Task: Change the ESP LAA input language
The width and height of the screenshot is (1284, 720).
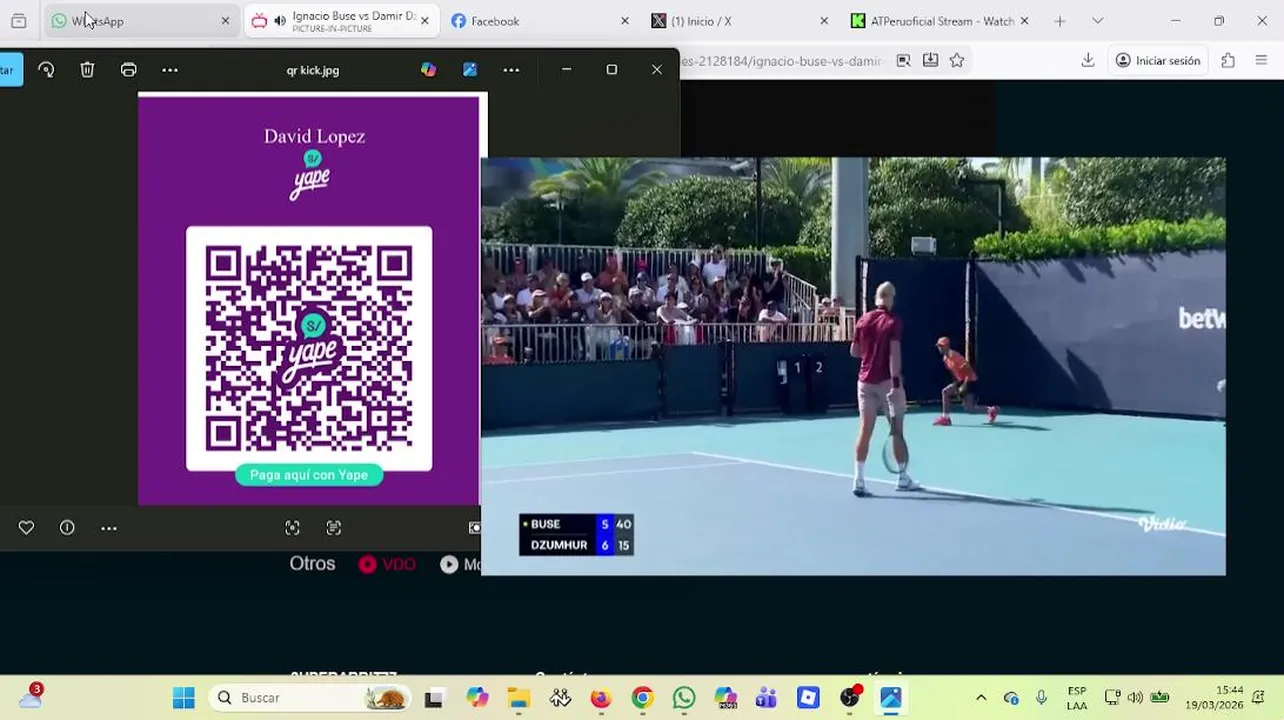Action: coord(1076,698)
